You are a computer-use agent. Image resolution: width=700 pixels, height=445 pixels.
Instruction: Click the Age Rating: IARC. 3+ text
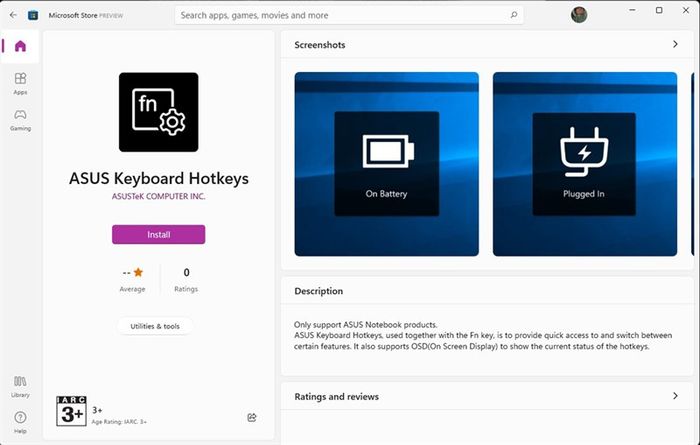(x=119, y=422)
